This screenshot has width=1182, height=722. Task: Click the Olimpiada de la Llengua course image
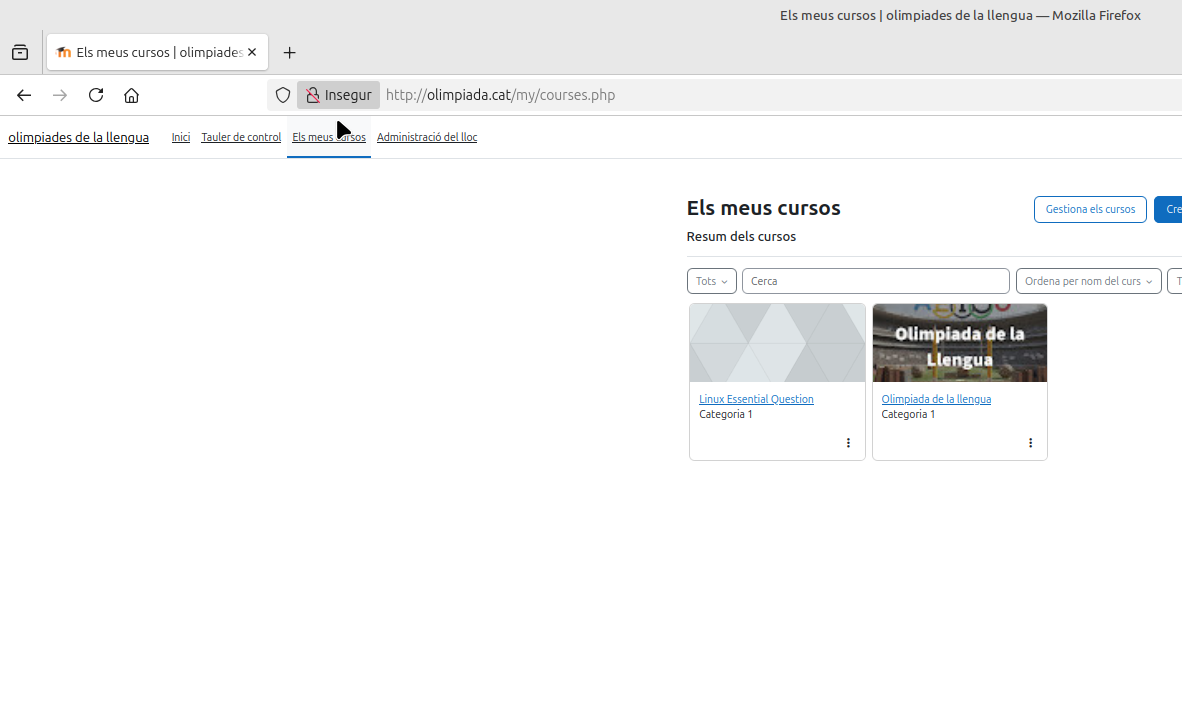[959, 343]
